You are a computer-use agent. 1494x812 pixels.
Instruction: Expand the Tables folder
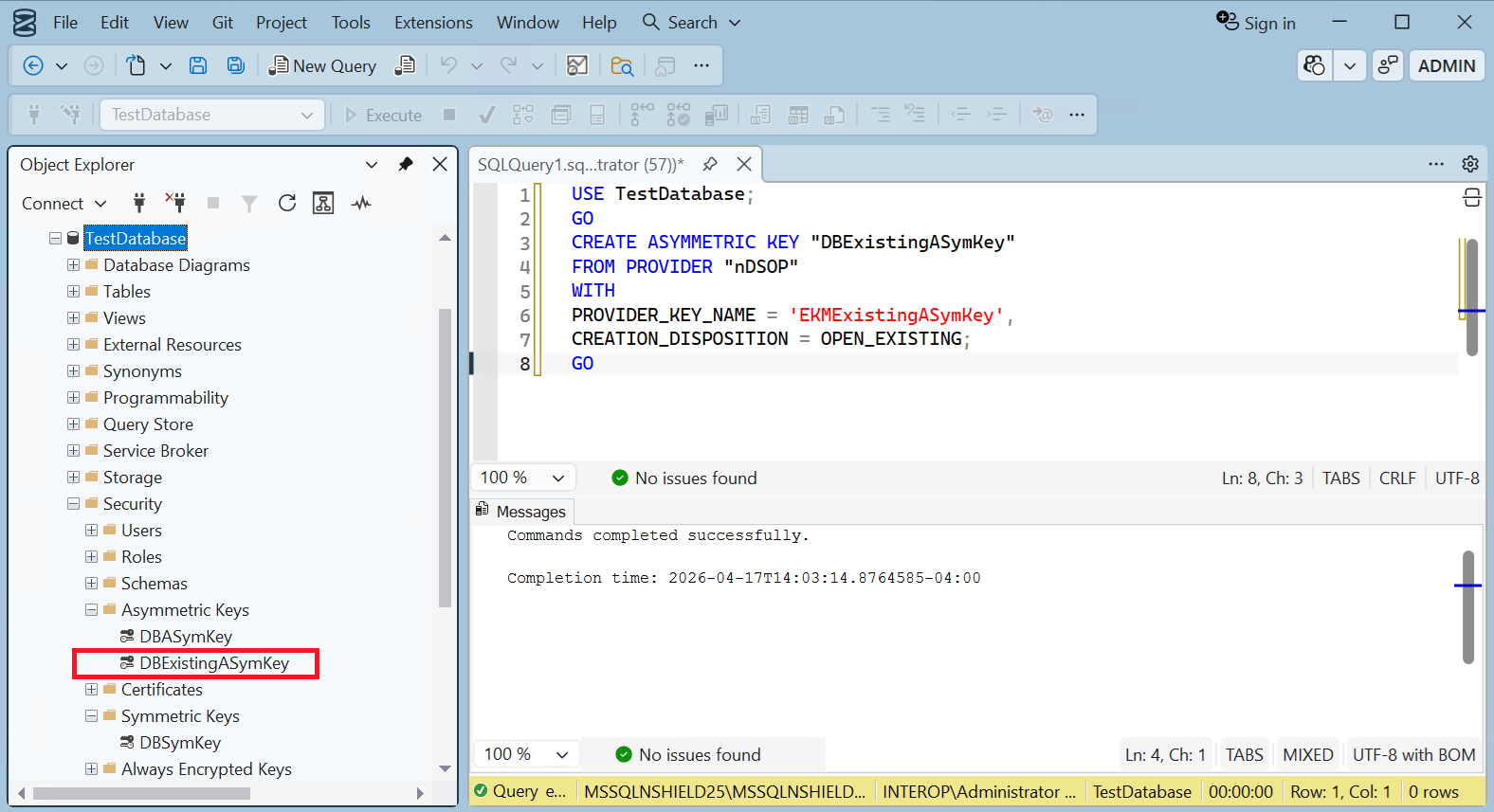(x=74, y=292)
